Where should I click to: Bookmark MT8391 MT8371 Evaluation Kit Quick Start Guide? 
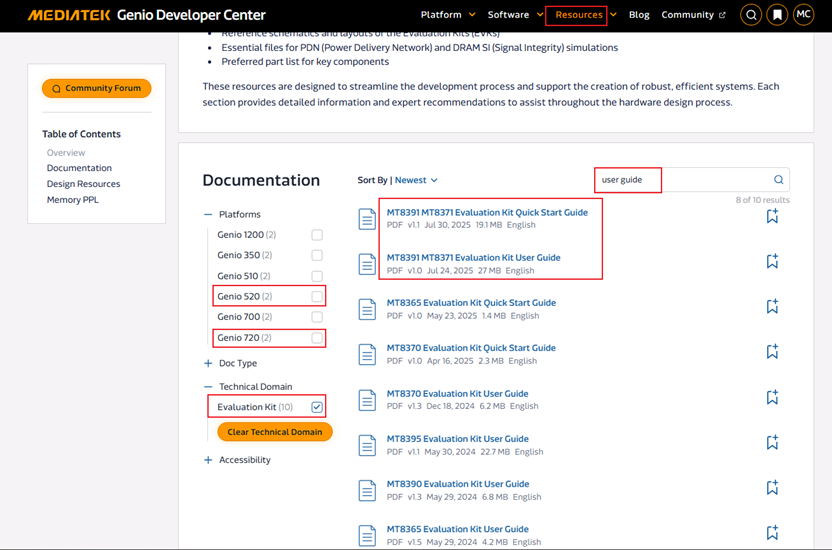point(772,217)
